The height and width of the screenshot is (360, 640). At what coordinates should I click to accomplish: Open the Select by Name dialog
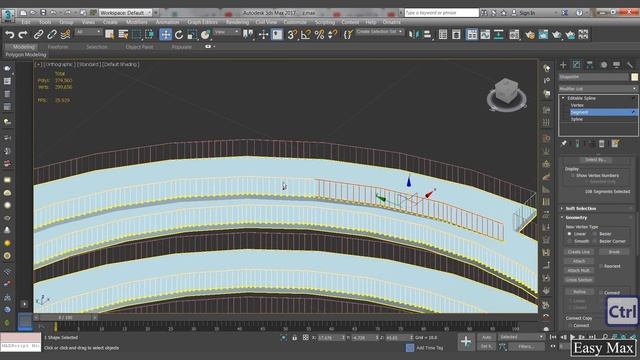123,35
